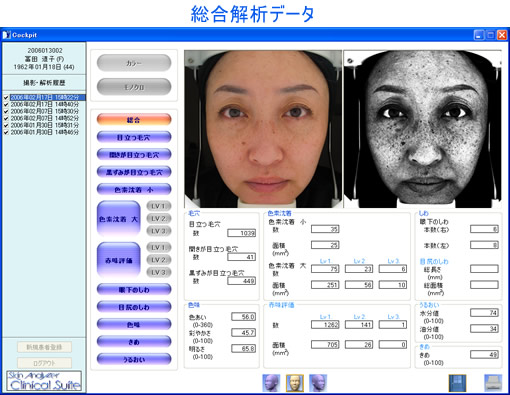The width and height of the screenshot is (510, 395).
Task: Toggle checkbox for 2006年02月17日 14時40分 entry
Action: pos(6,104)
